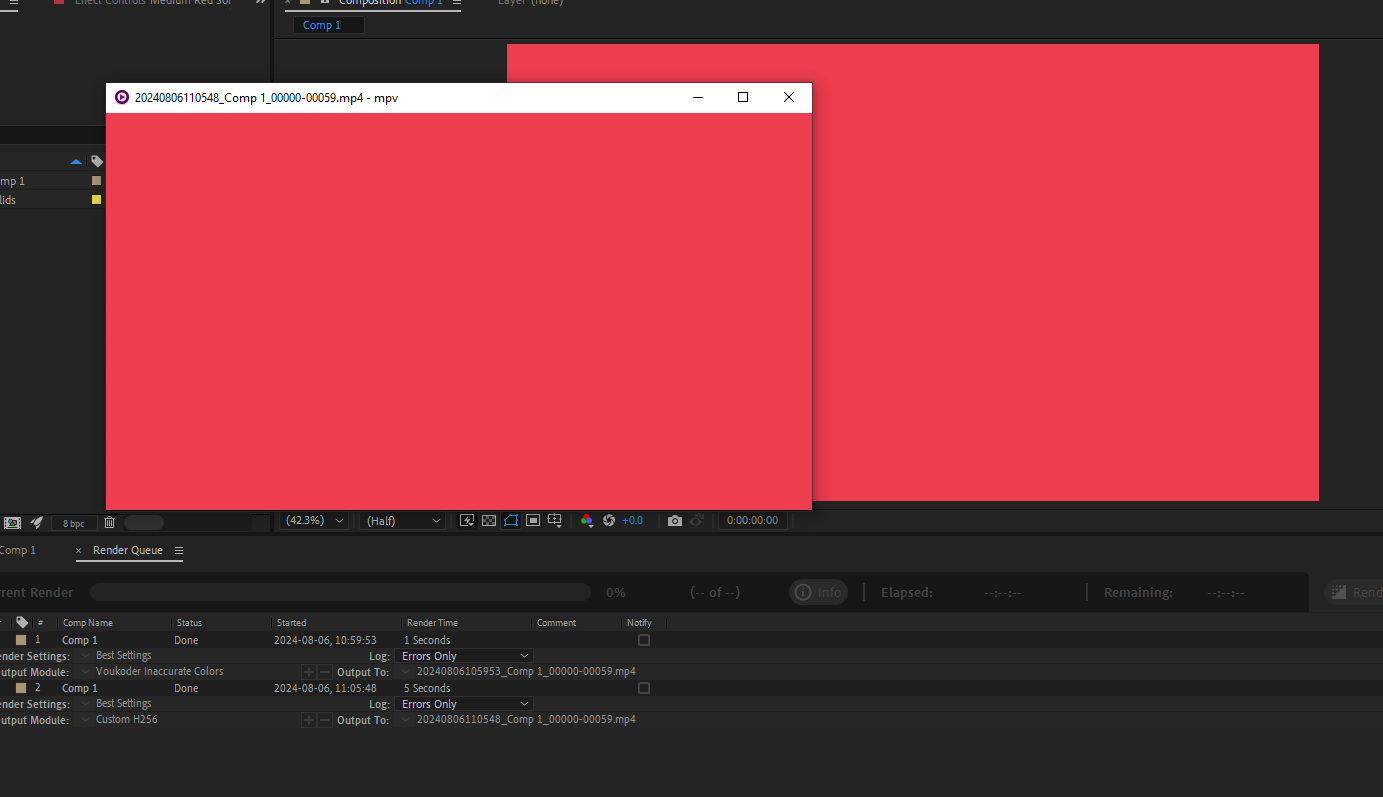Open the Voukoder Inaccurate Colors output module
The height and width of the screenshot is (797, 1383).
159,672
